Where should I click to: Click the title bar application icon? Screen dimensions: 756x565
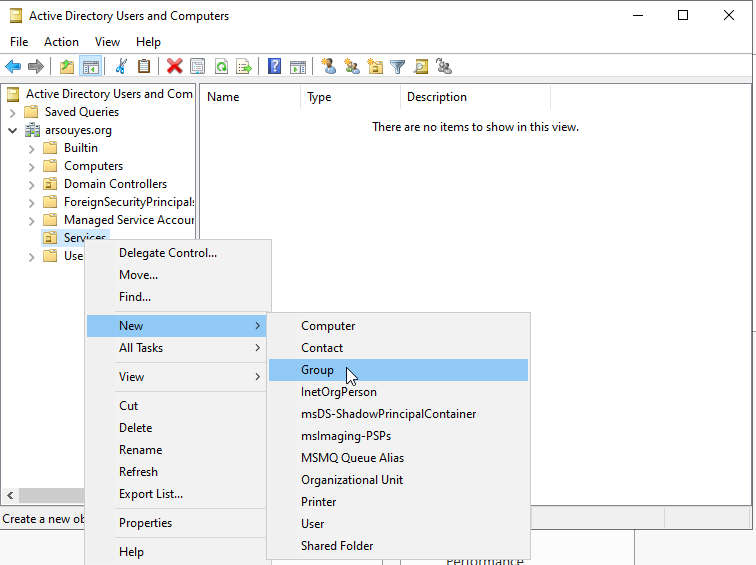coord(16,16)
